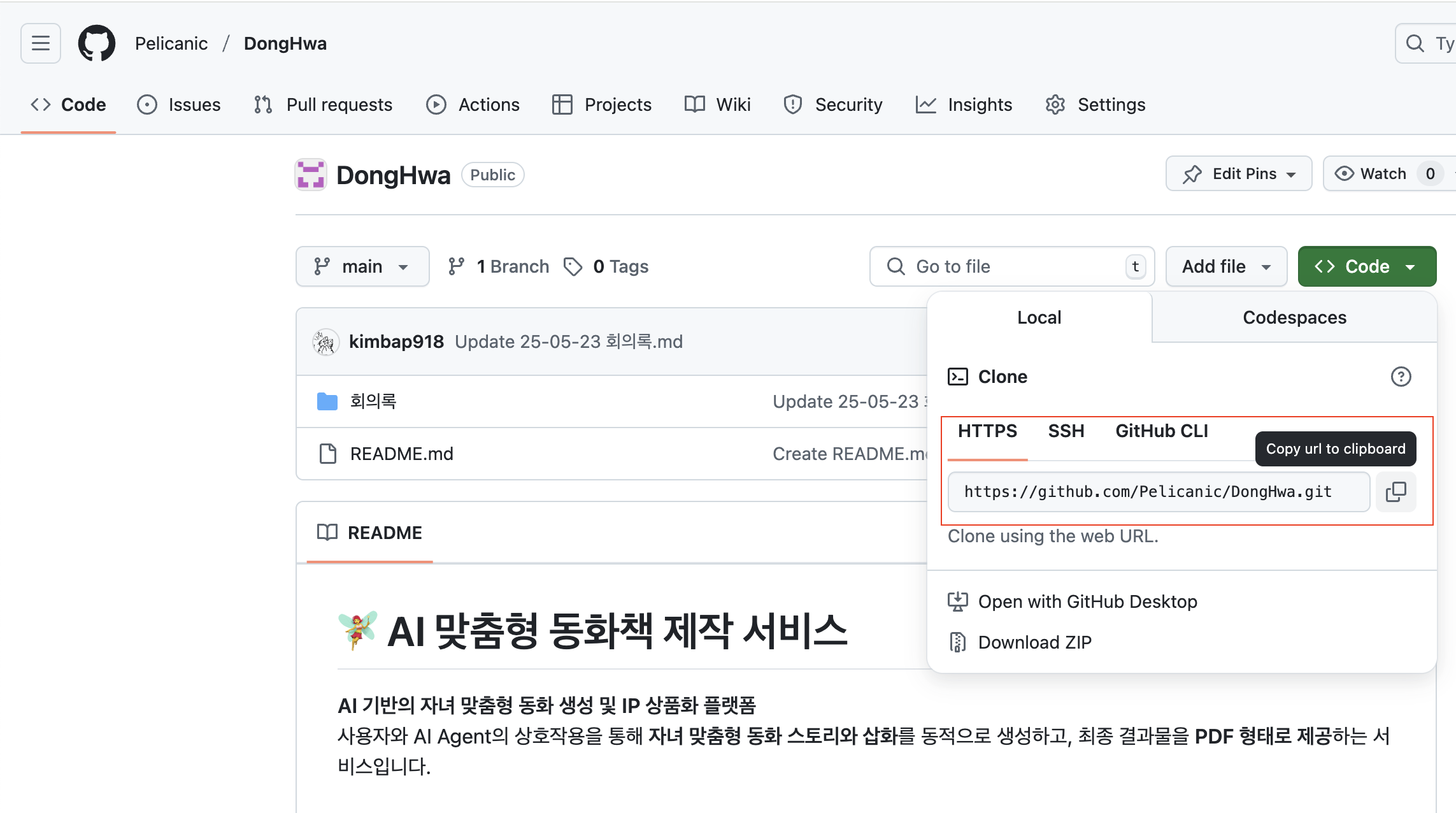Viewport: 1456px width, 813px height.
Task: Select the GitHub CLI clone option
Action: [1161, 431]
